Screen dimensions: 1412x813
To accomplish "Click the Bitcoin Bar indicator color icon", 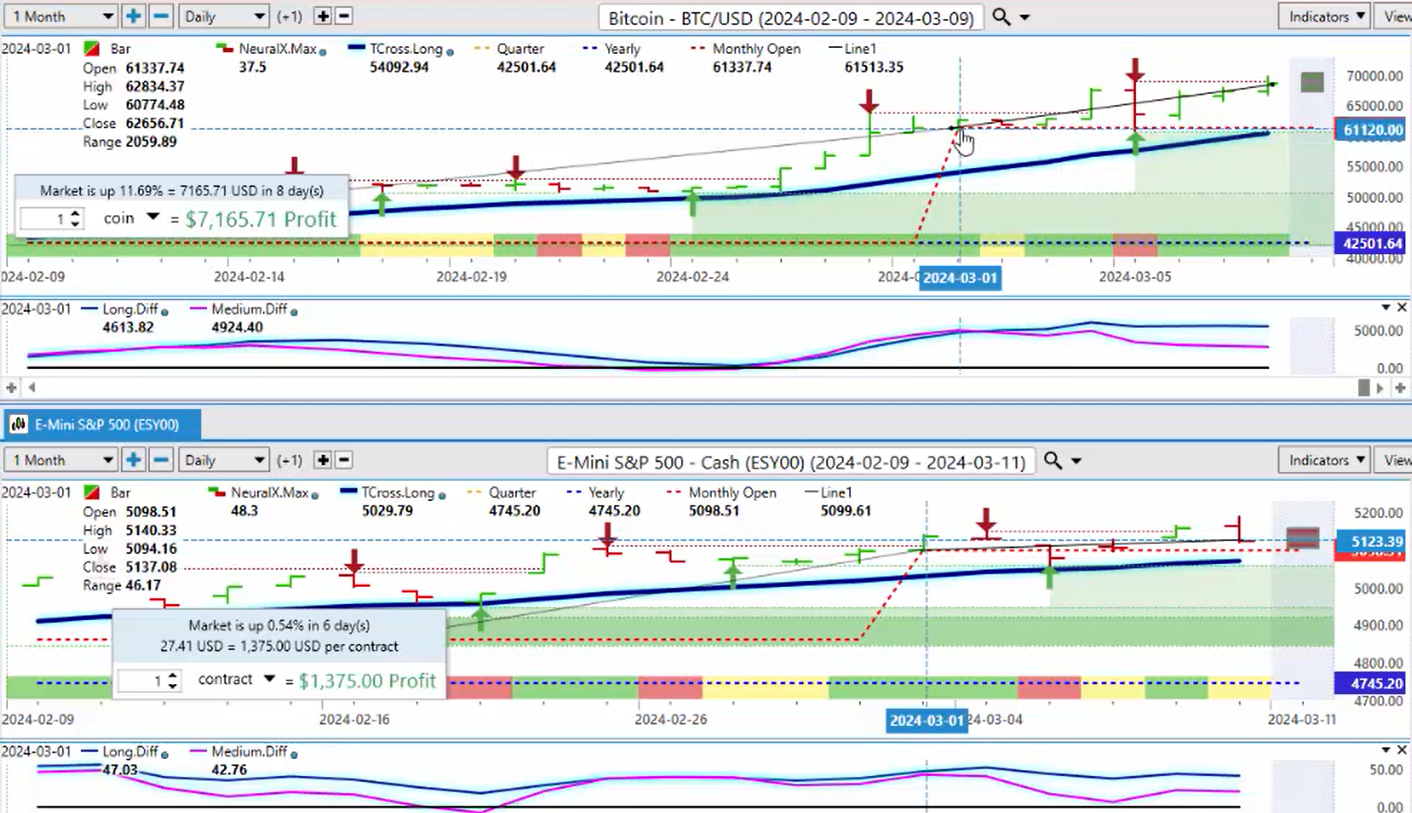I will tap(91, 49).
